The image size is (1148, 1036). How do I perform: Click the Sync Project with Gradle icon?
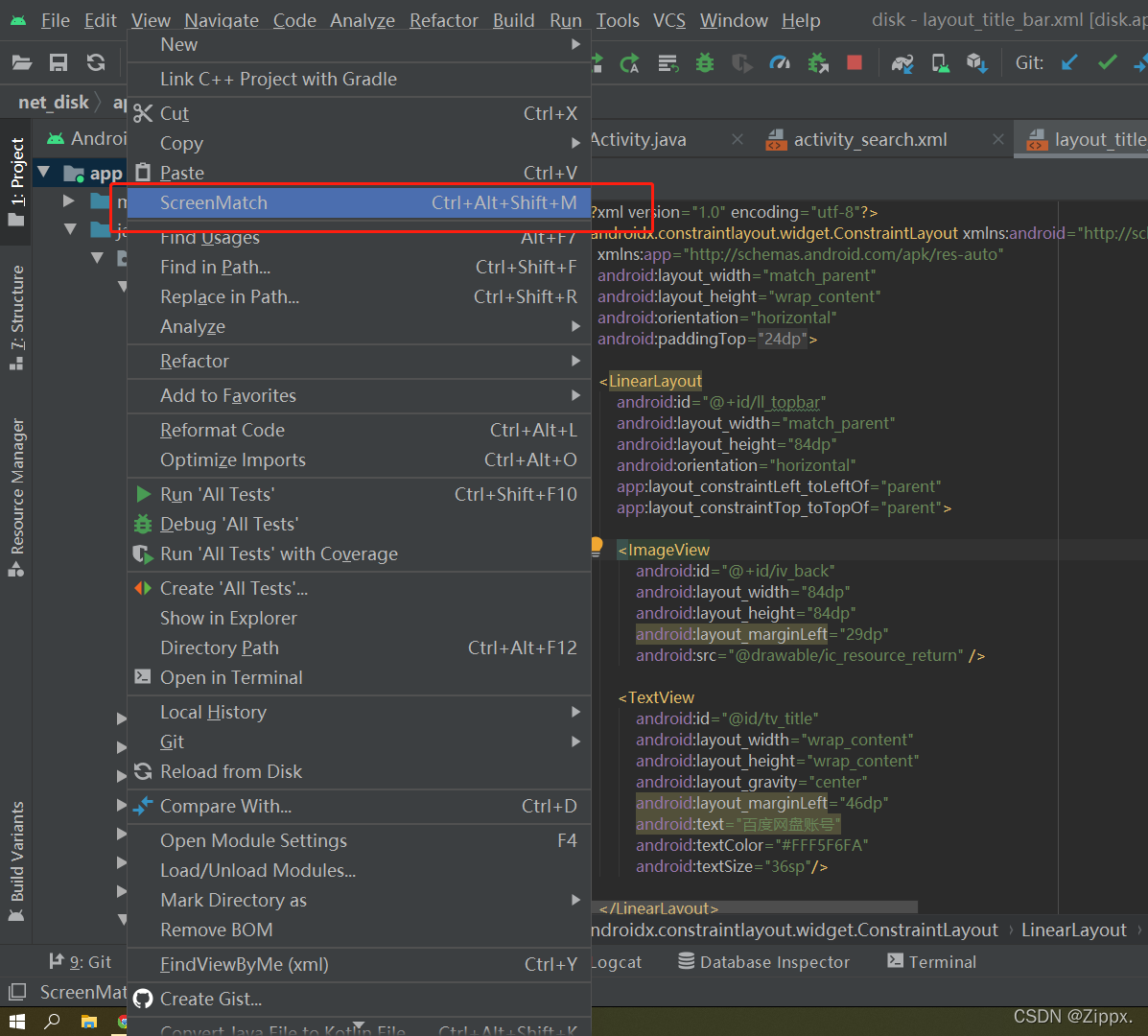click(x=902, y=63)
